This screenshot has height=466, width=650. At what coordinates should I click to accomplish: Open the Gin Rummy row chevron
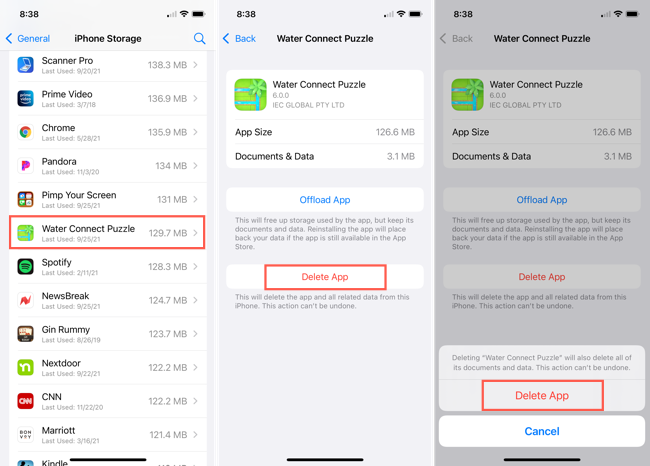click(196, 334)
